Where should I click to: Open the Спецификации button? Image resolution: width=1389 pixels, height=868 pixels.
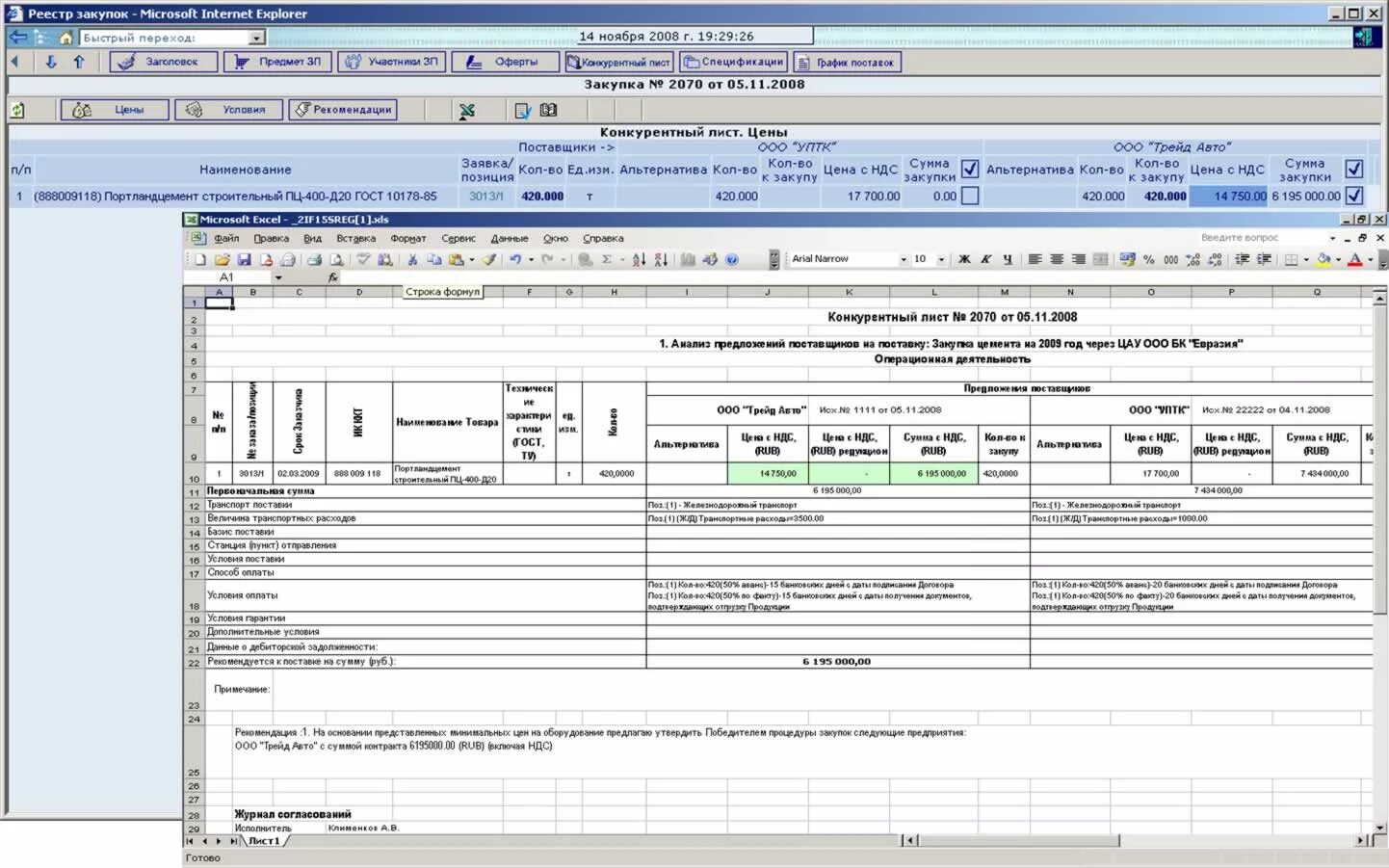coord(733,62)
